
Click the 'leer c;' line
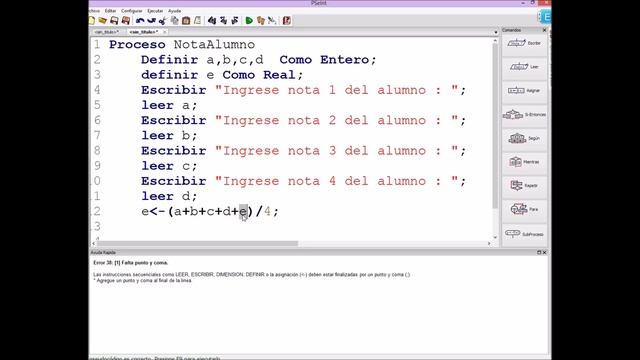[x=169, y=166]
